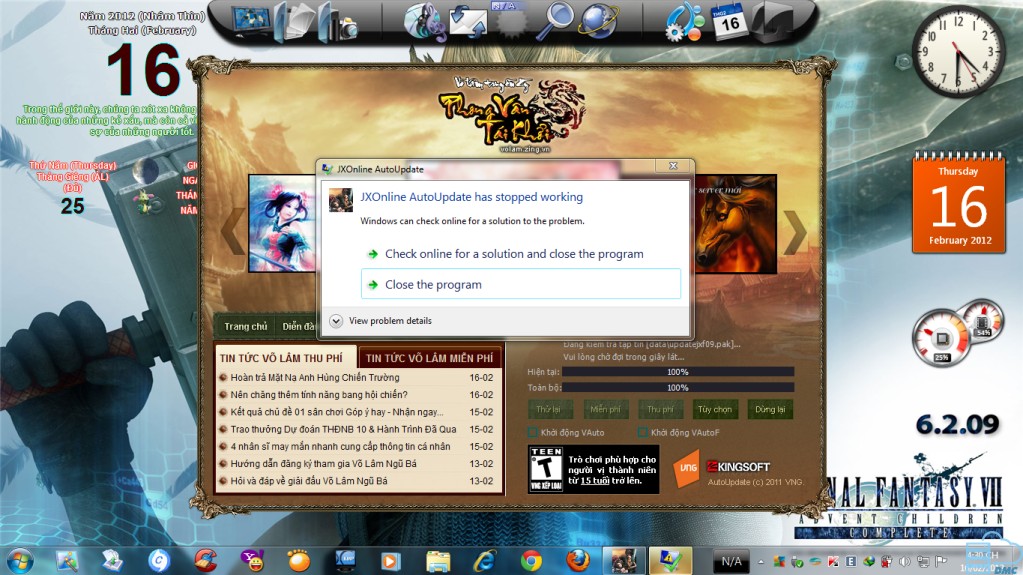
Task: Open the calendar dock icon showing 16
Action: click(726, 19)
